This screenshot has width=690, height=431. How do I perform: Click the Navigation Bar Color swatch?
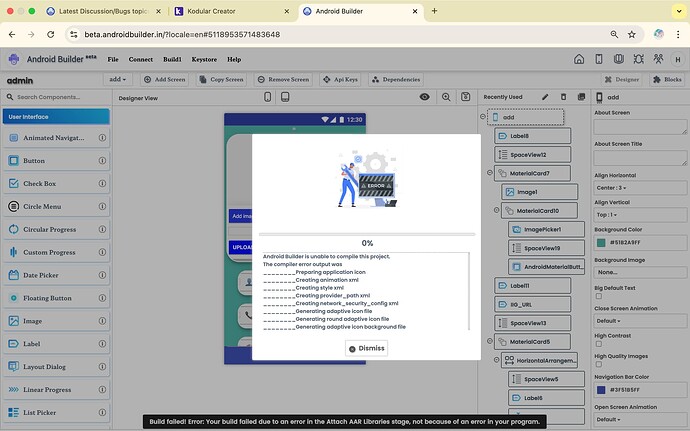point(601,390)
